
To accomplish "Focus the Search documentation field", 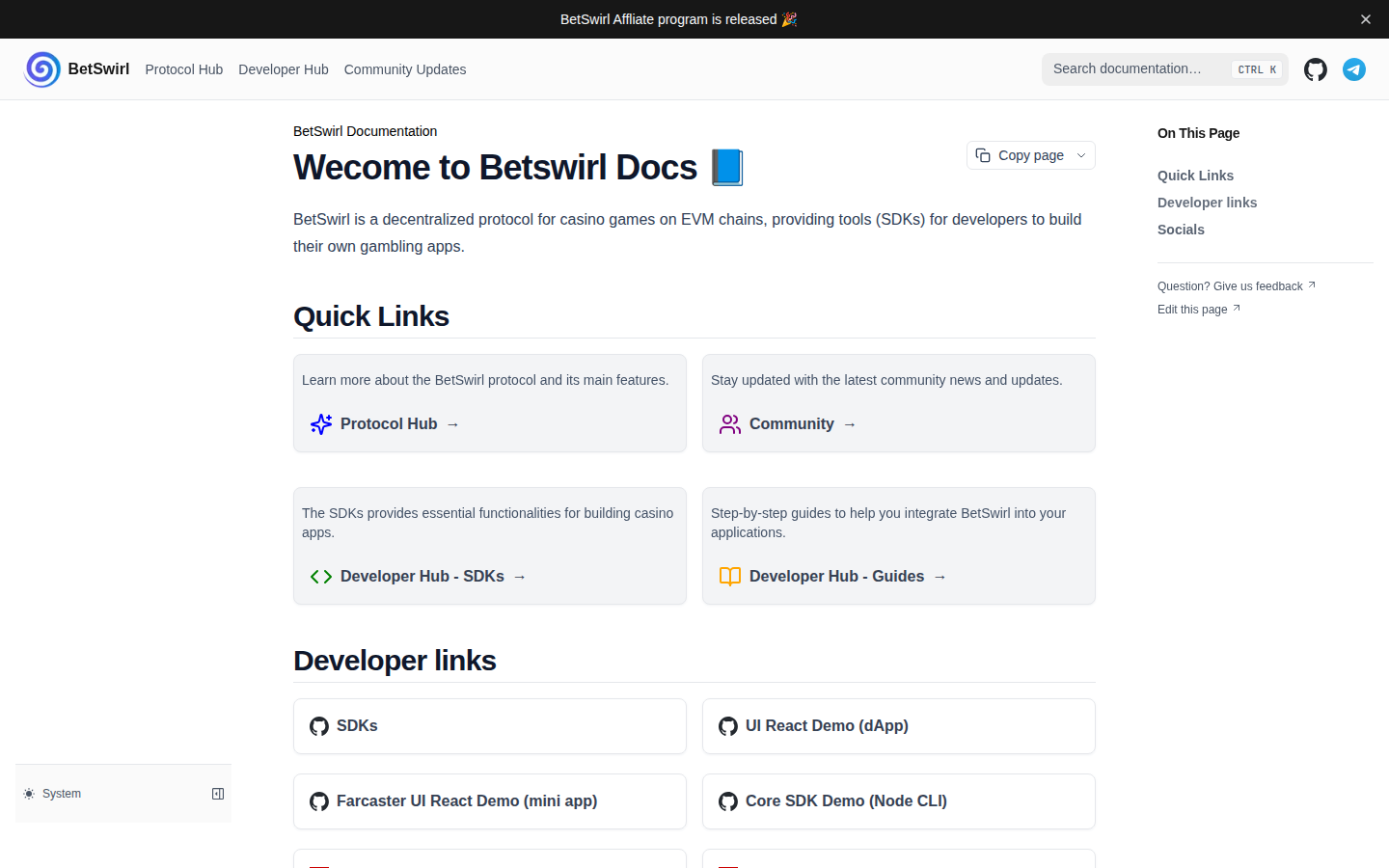I will tap(1165, 69).
